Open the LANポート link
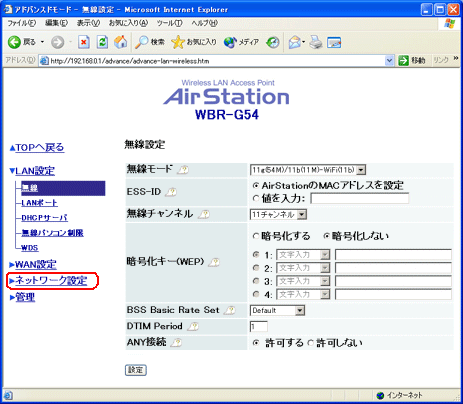Viewport: 463px width, 404px height. [x=39, y=203]
